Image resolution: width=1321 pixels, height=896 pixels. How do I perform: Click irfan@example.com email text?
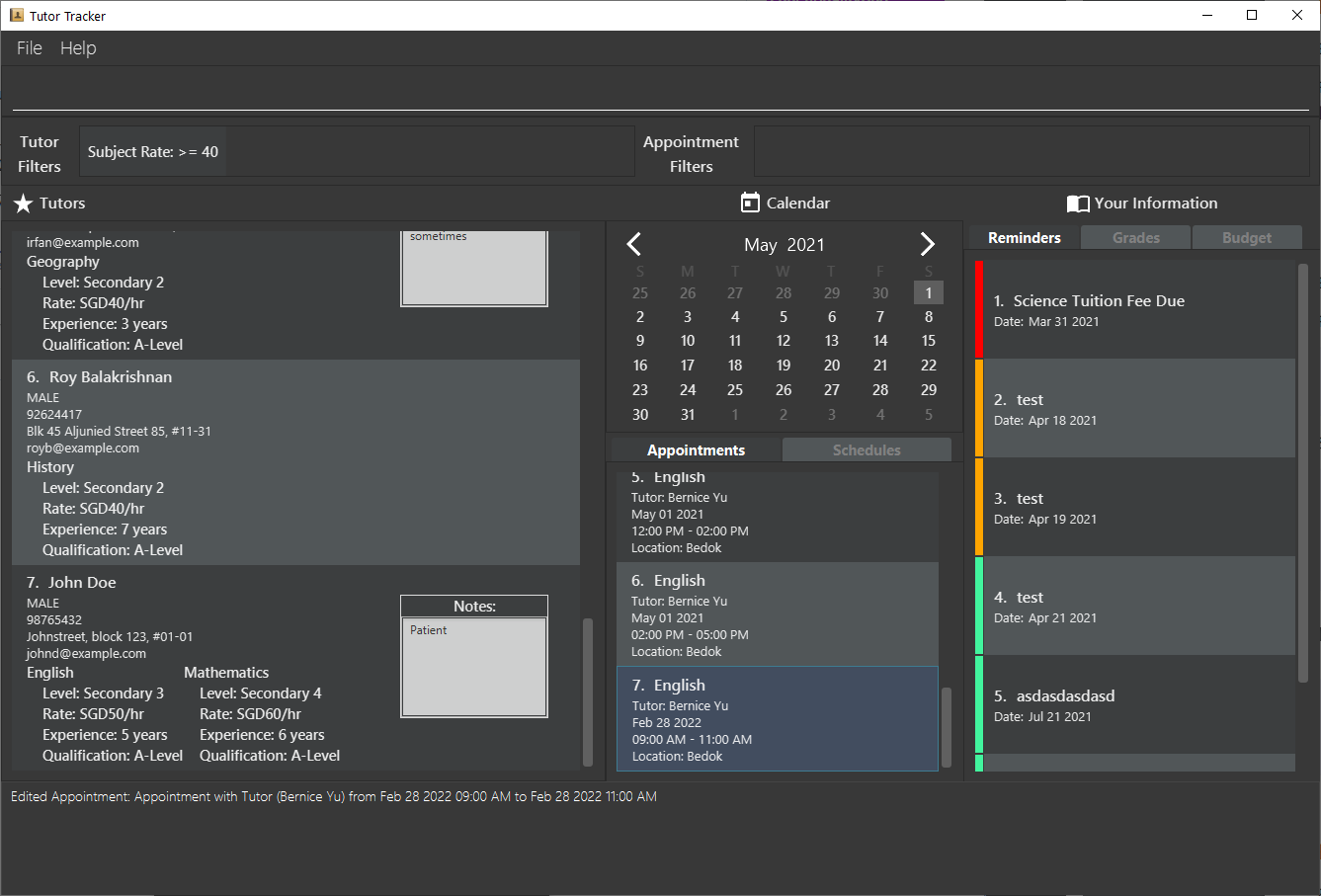click(x=83, y=243)
